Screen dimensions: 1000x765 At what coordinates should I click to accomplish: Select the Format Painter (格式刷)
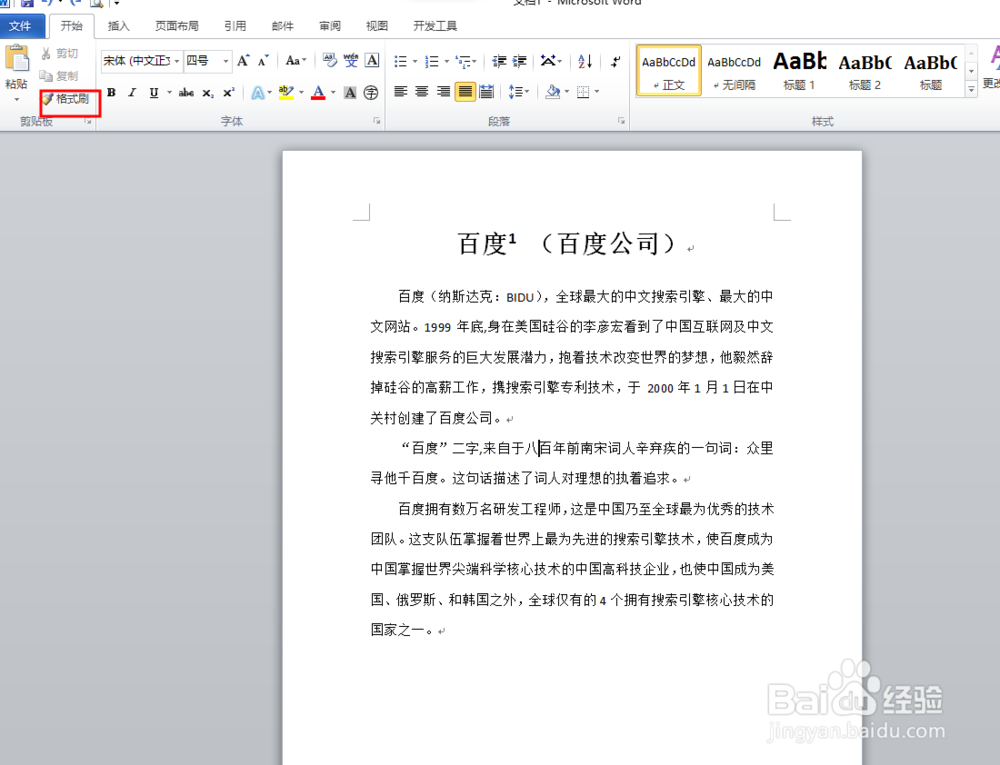(x=66, y=99)
